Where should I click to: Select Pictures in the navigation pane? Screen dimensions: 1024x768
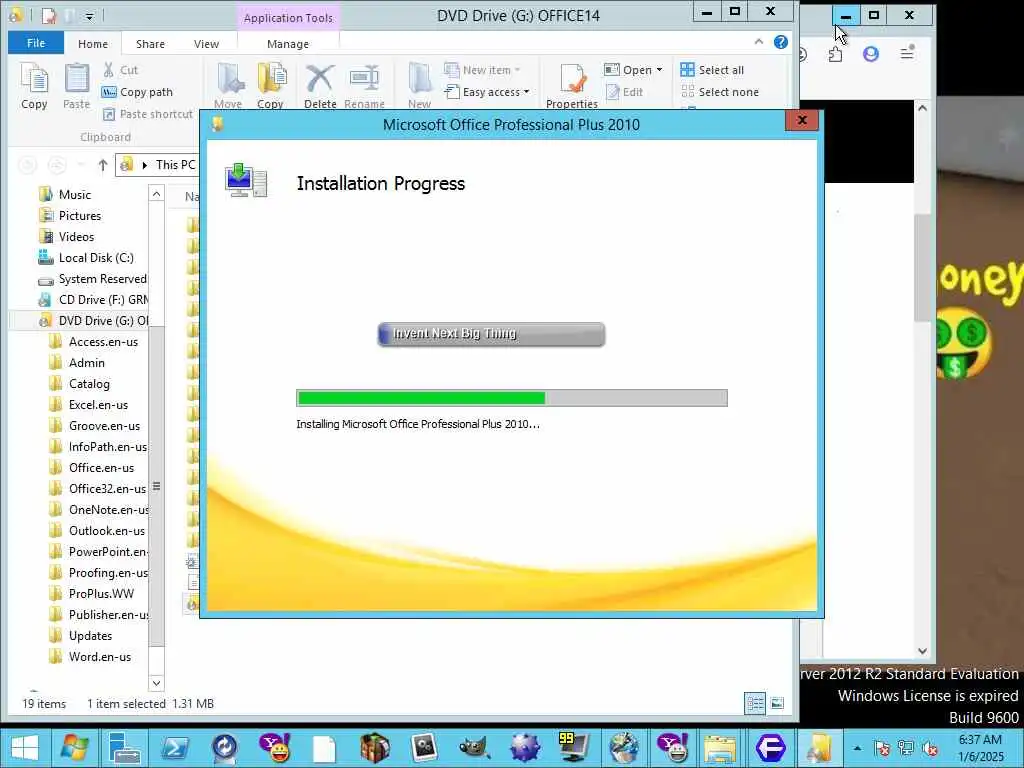point(80,216)
